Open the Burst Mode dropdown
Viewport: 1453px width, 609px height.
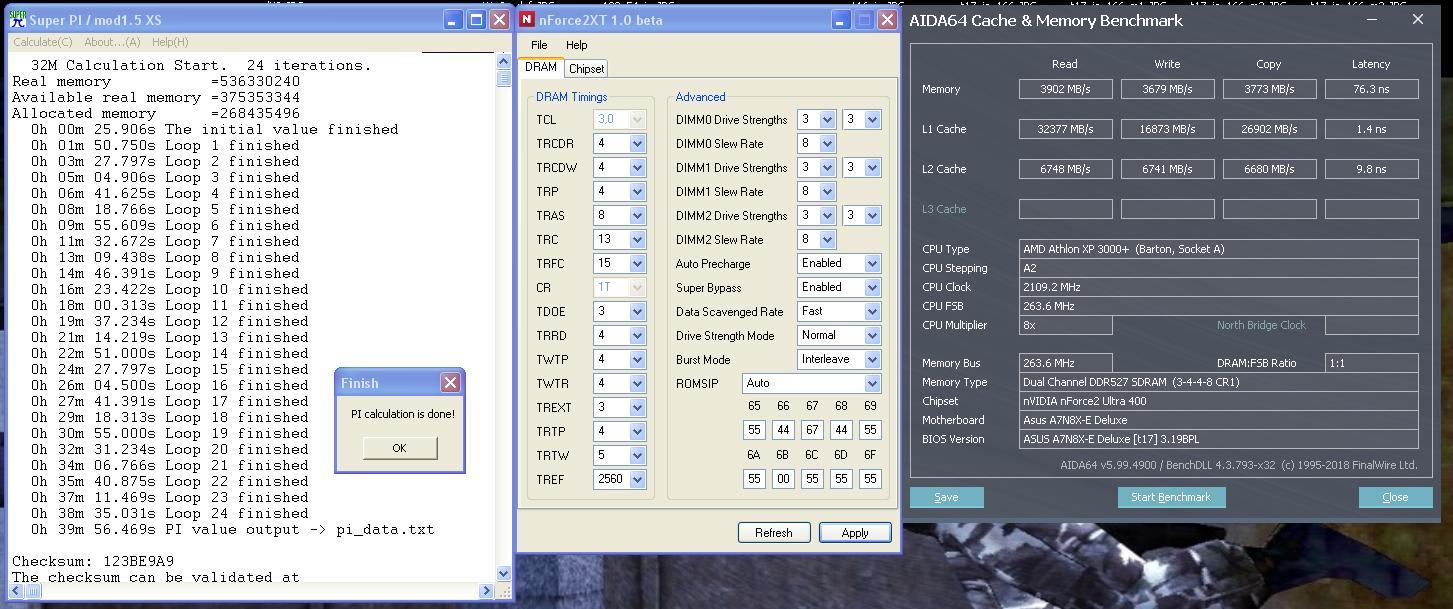872,359
